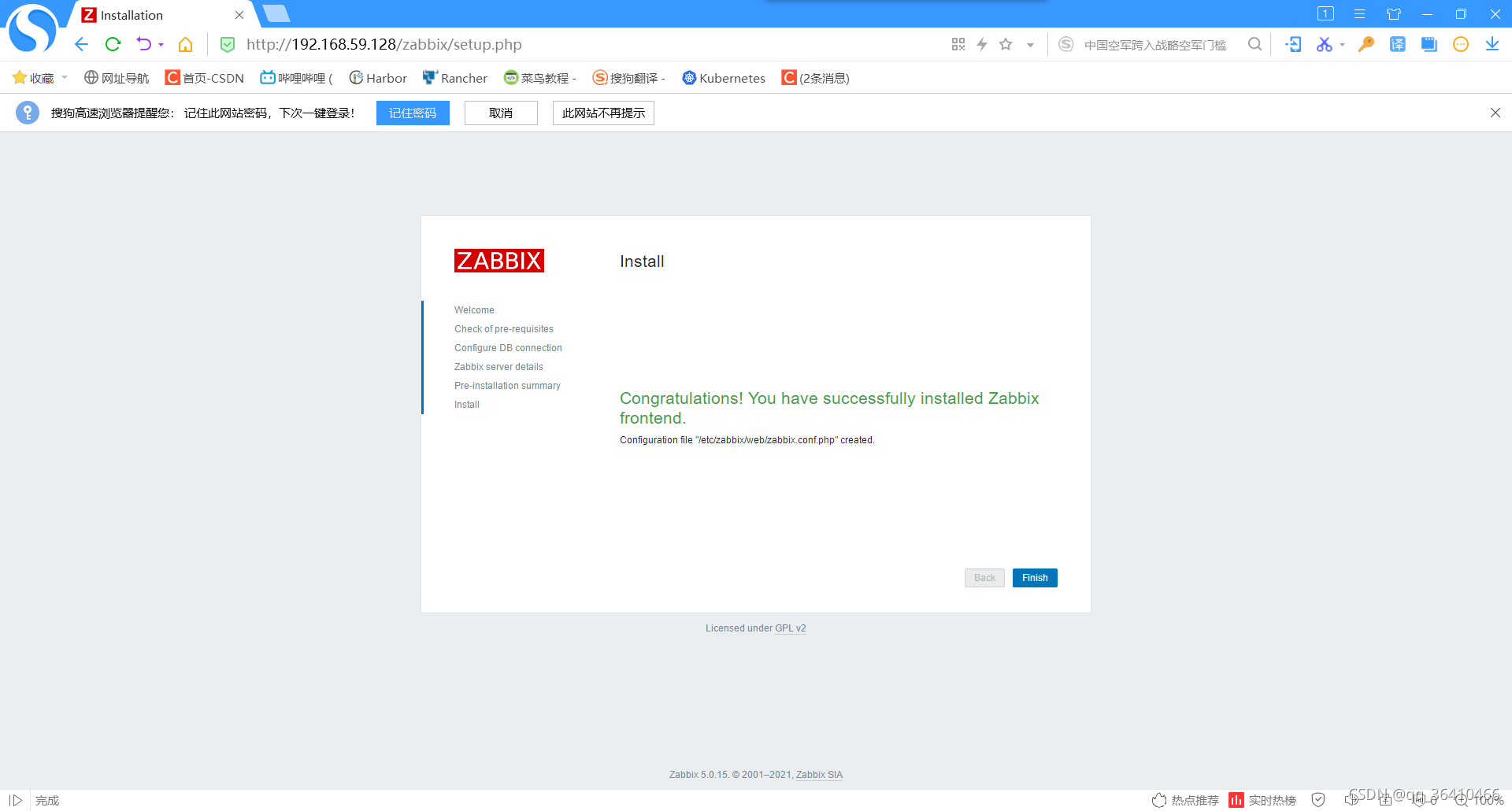Expand the Favorites dropdown arrow
This screenshot has width=1512, height=811.
pos(65,78)
